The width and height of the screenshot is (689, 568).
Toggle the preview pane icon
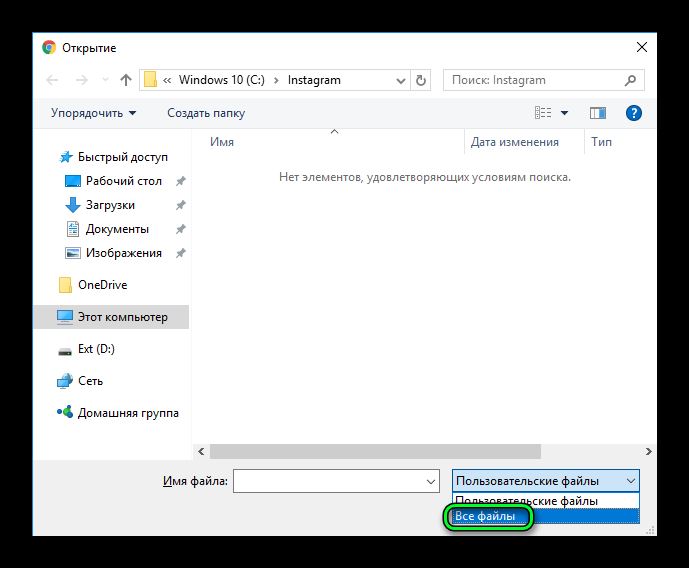[x=598, y=113]
